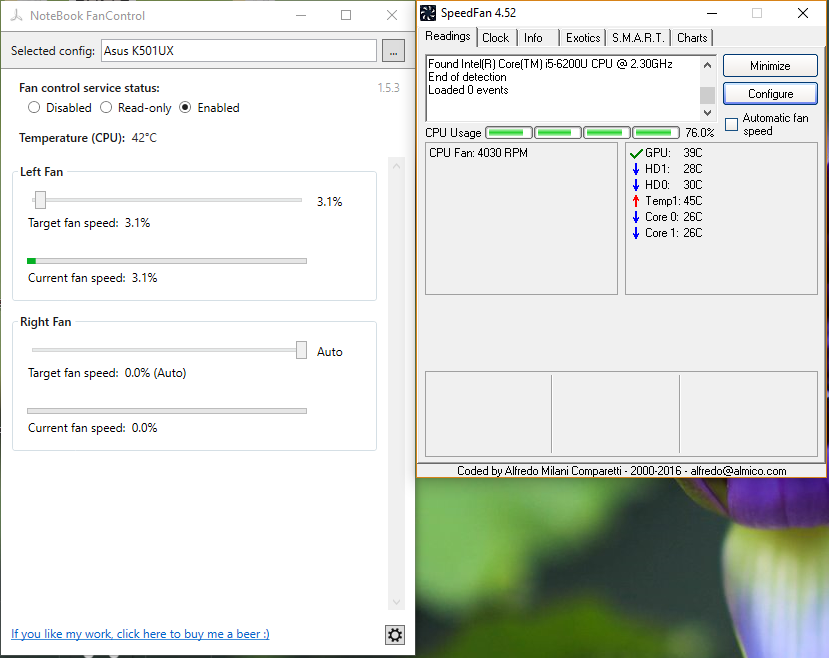The image size is (829, 658).
Task: Open the buy me a beer link
Action: pos(139,633)
